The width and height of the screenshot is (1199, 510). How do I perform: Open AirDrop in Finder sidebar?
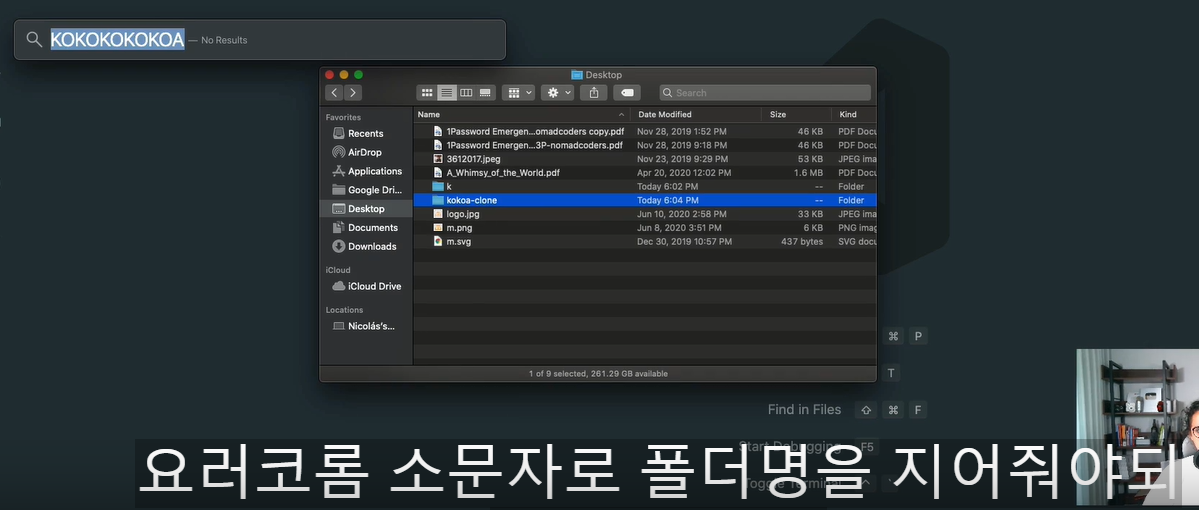pos(365,152)
